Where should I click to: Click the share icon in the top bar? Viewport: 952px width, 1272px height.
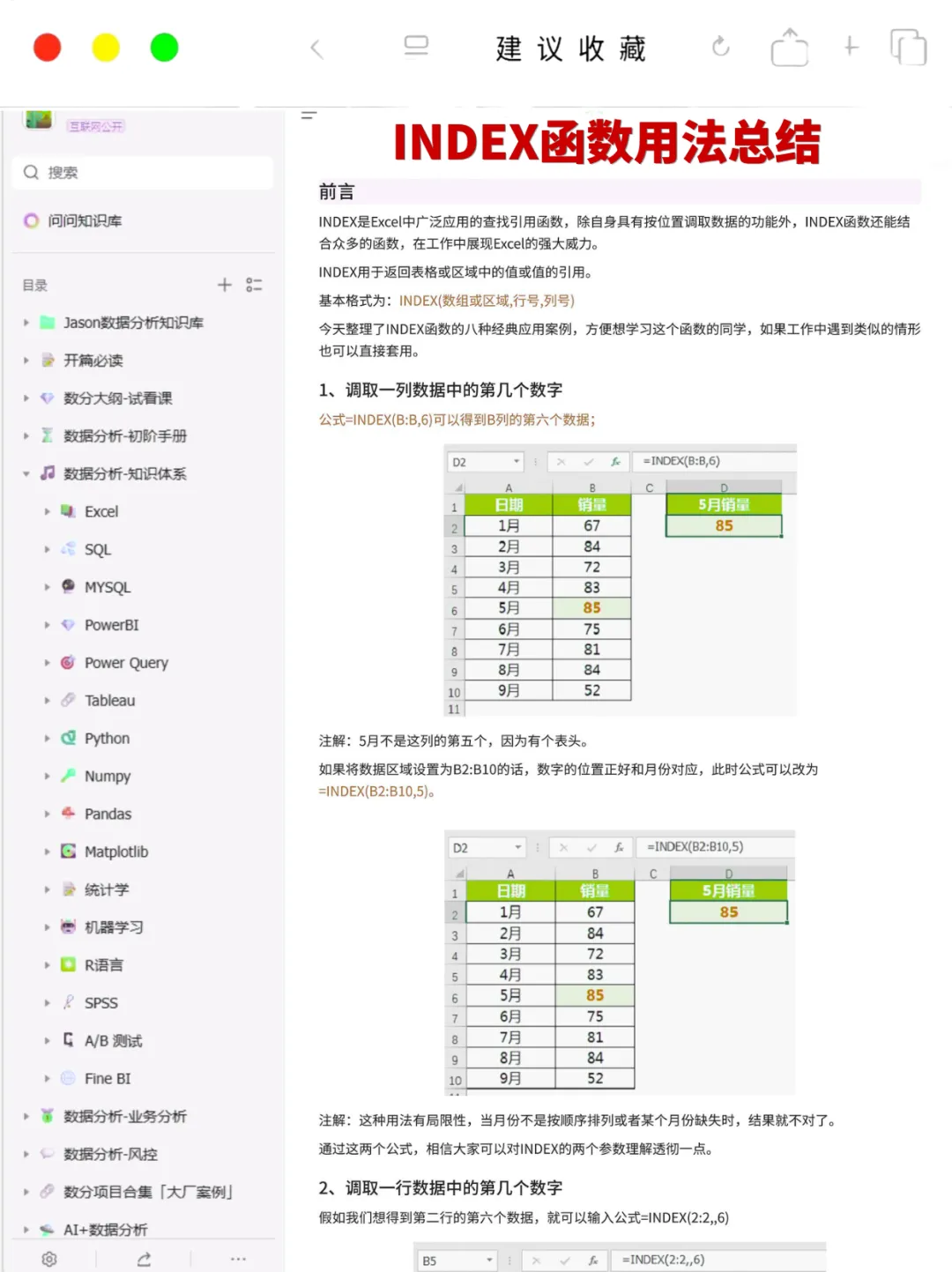789,47
